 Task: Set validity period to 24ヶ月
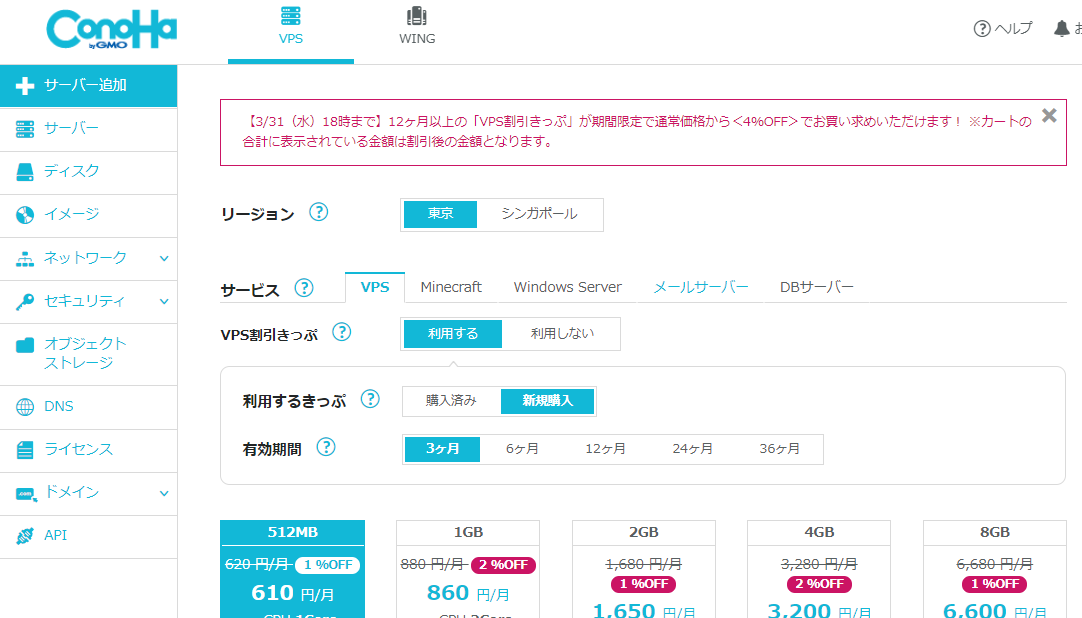click(x=692, y=449)
